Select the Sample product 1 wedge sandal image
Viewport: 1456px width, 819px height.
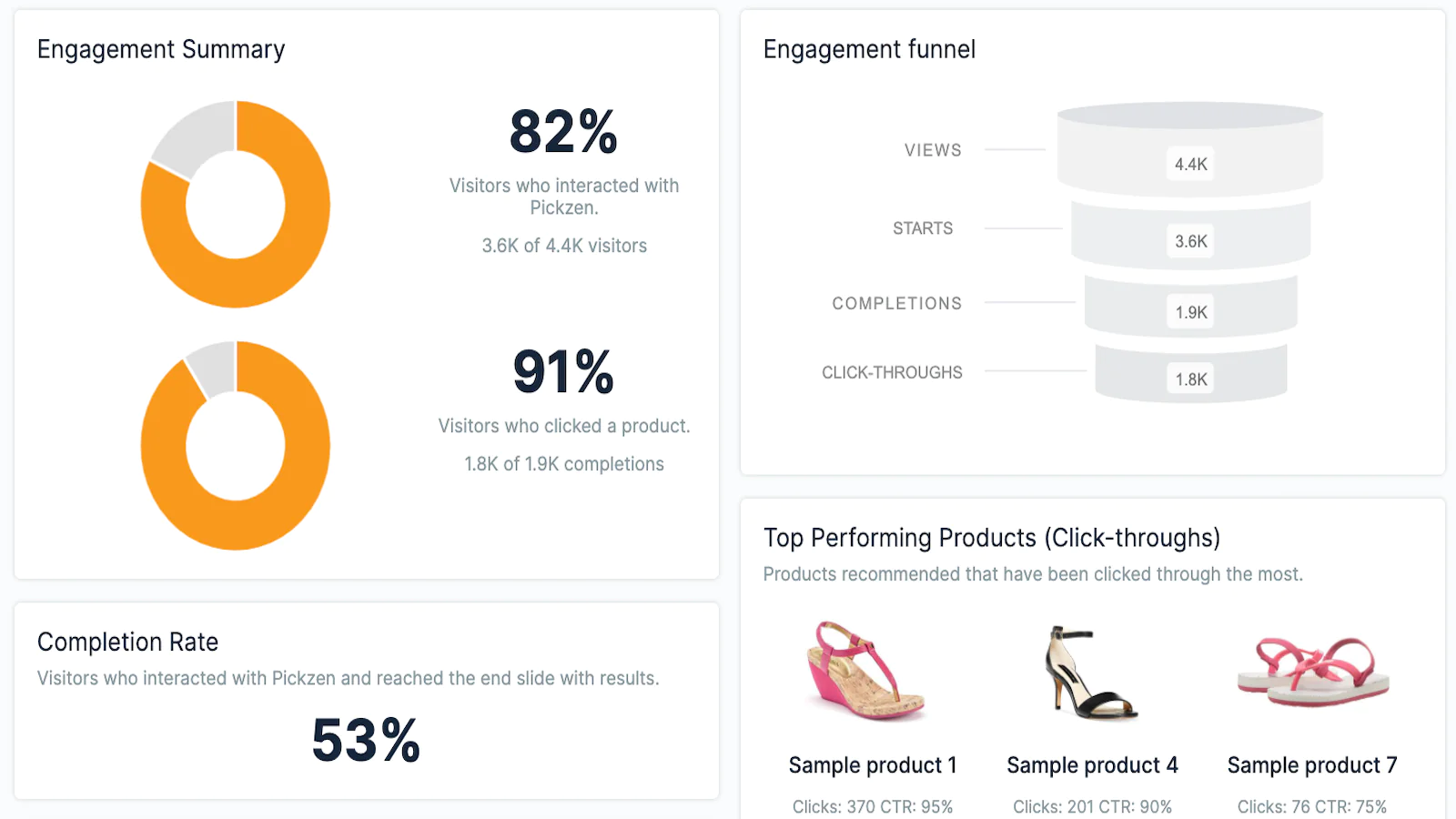pyautogui.click(x=867, y=671)
